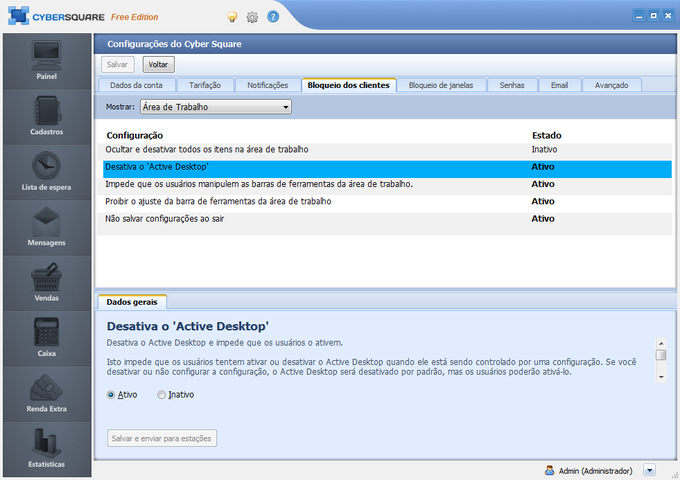
Task: Click description scrollbar down arrow
Action: (x=661, y=377)
